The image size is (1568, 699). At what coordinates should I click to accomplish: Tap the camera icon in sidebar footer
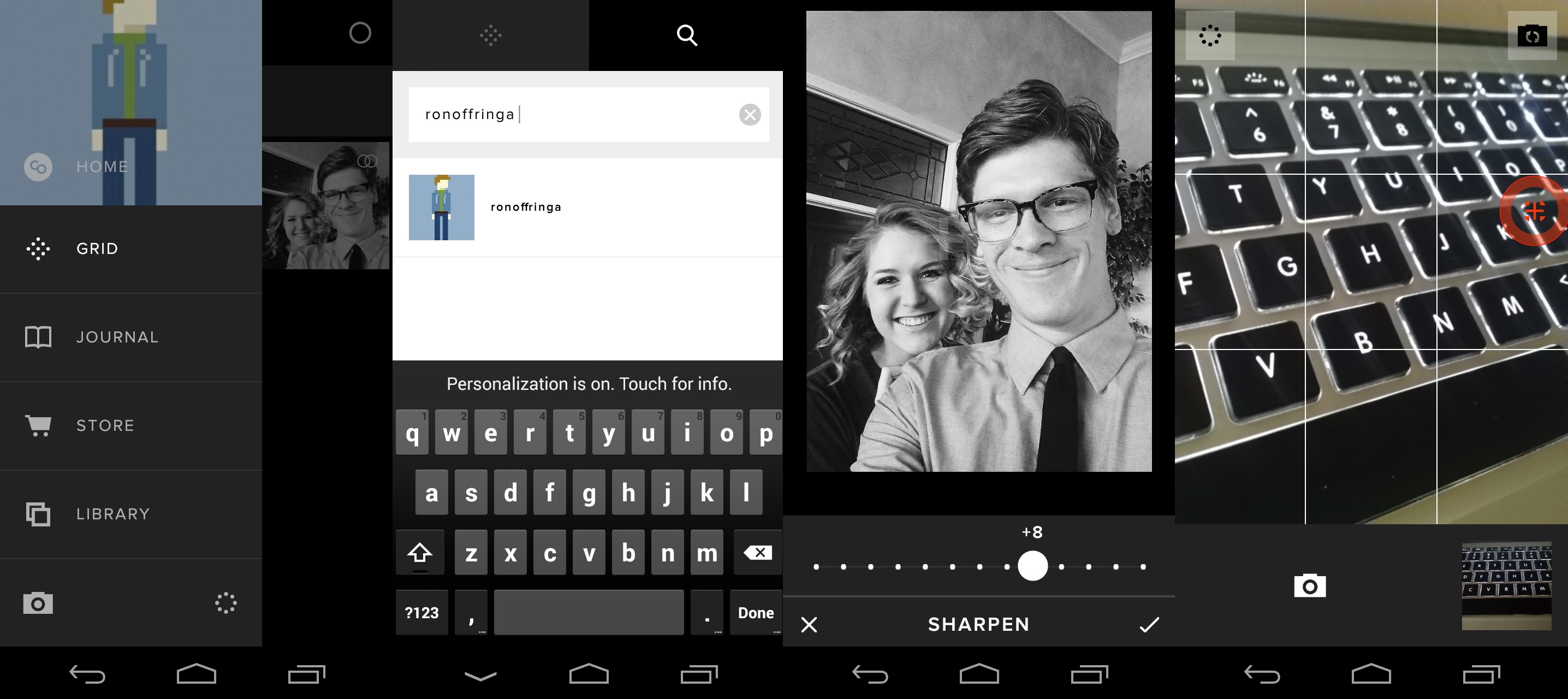click(38, 603)
